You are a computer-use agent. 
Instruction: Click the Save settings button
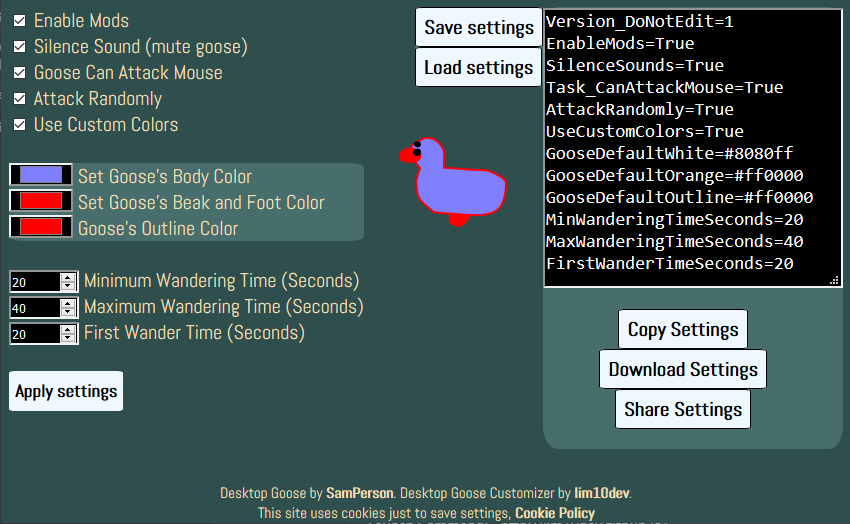click(x=479, y=27)
